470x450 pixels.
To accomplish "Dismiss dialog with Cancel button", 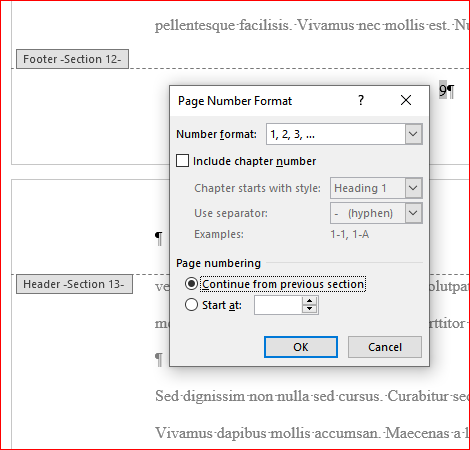I will 385,347.
